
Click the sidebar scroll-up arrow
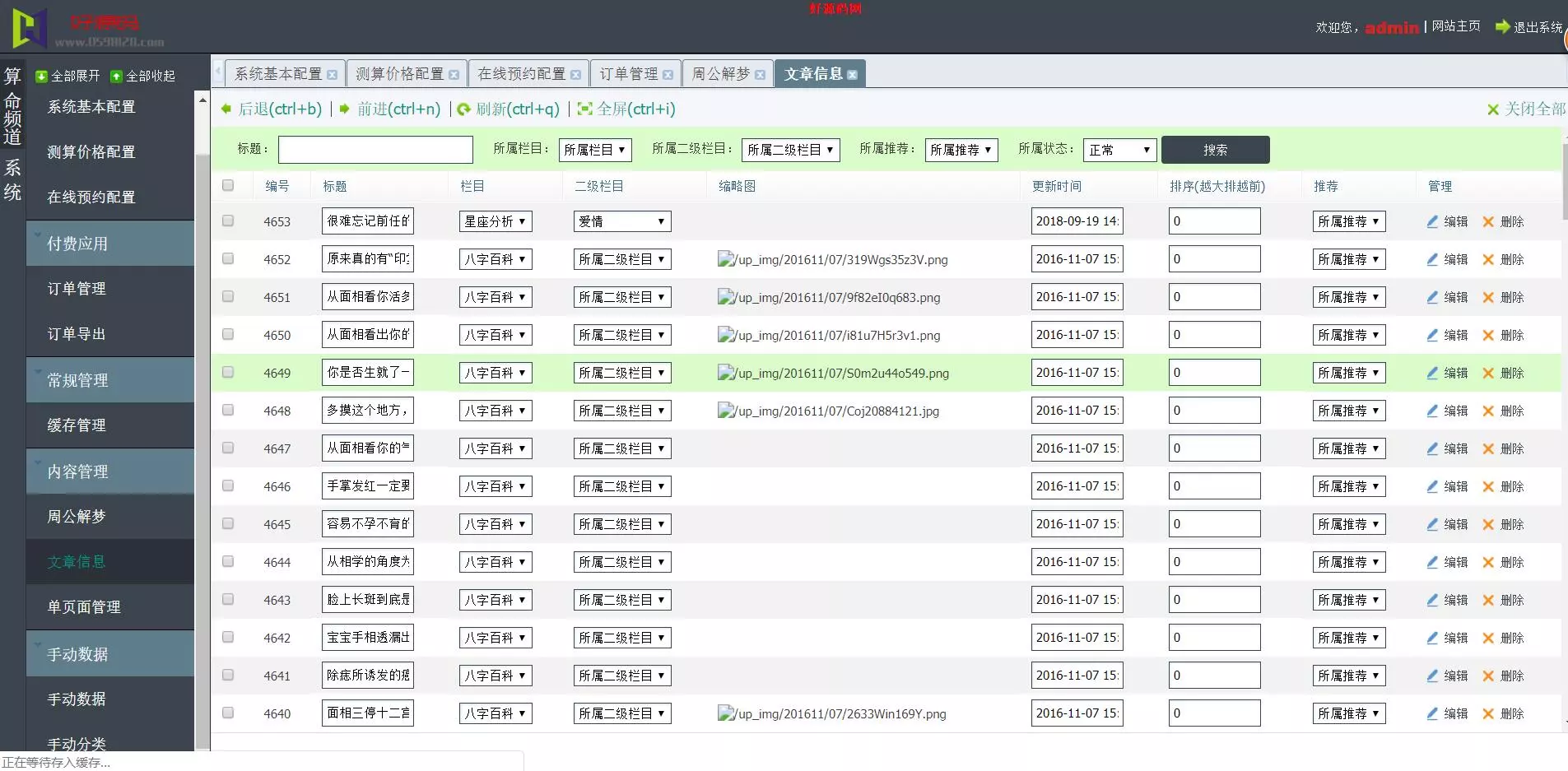tap(202, 100)
